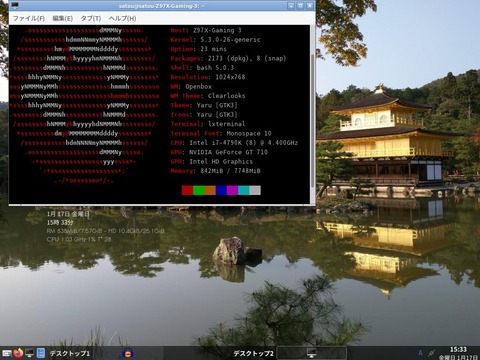This screenshot has width=480, height=360.
Task: Open the タブ(T) menu
Action: tap(91, 18)
